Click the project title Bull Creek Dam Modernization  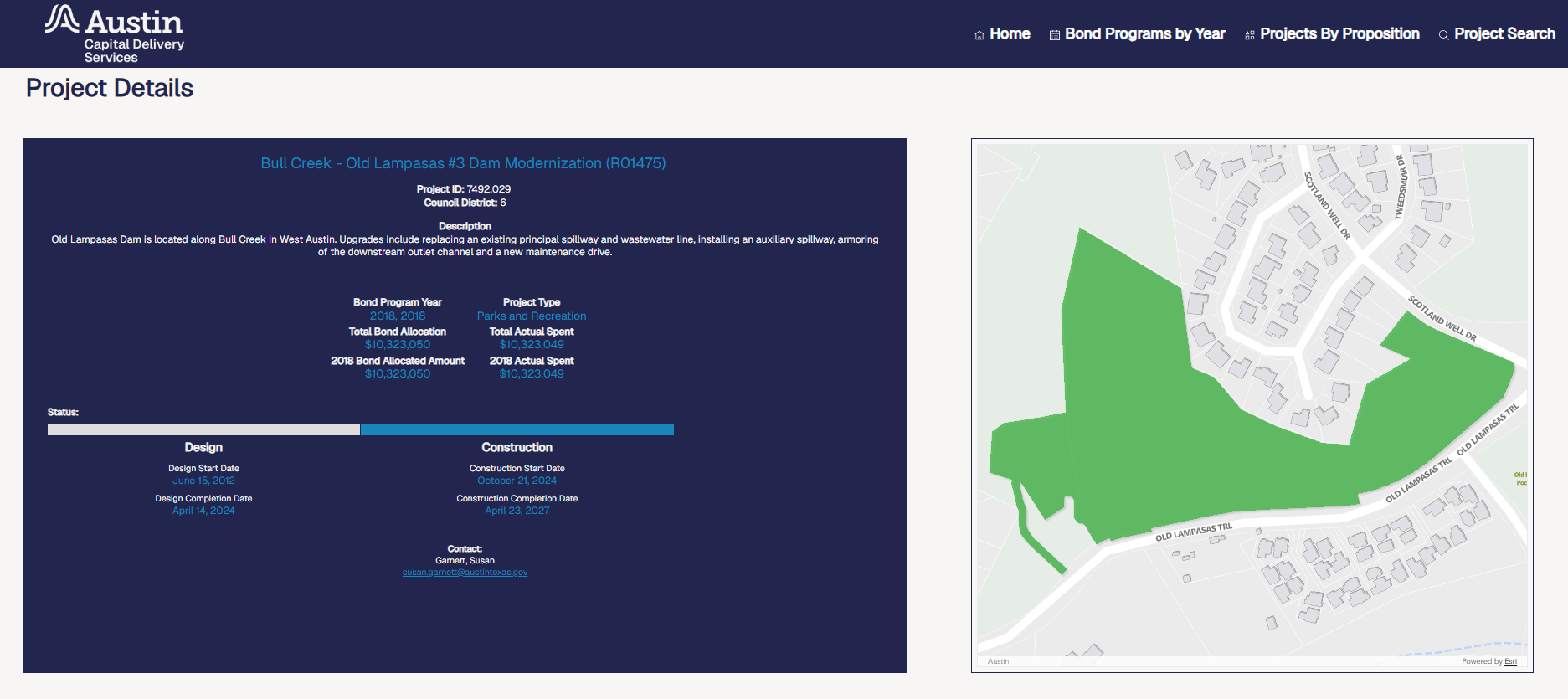point(463,163)
